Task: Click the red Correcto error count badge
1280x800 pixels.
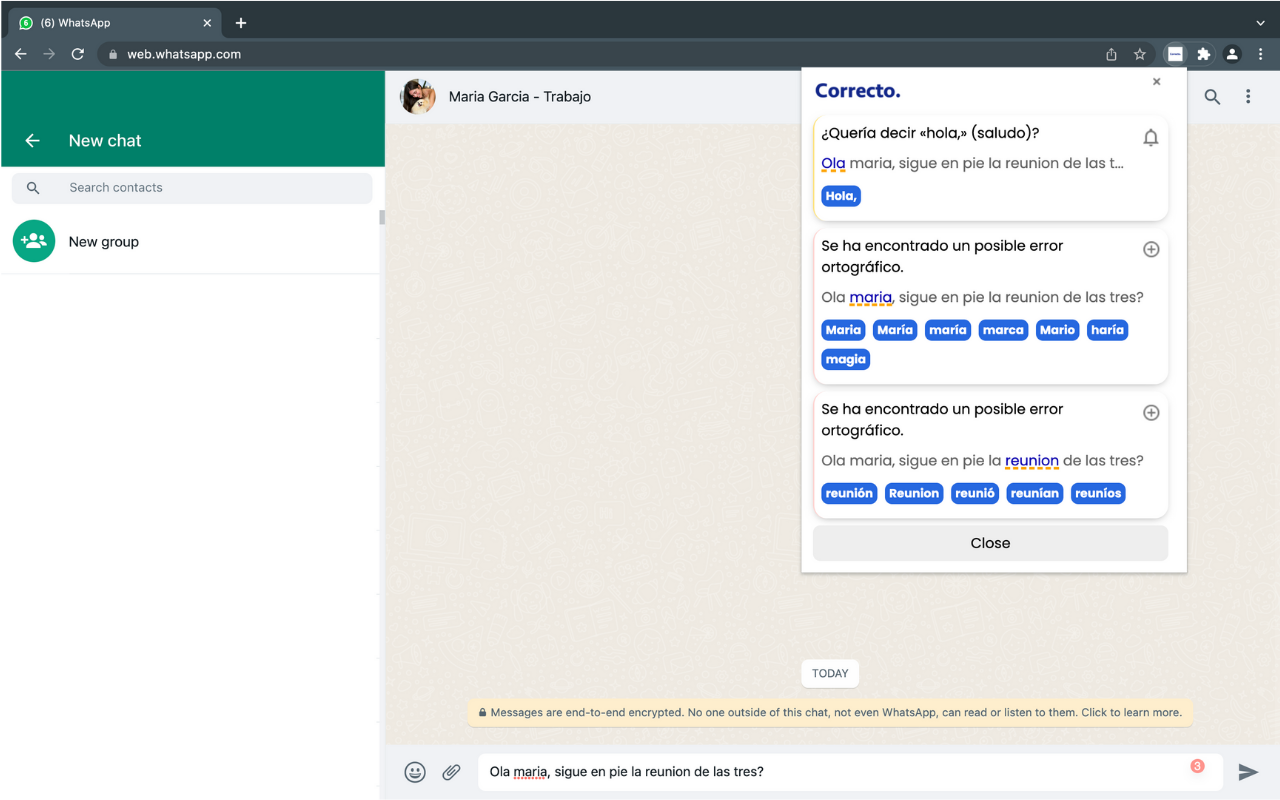Action: (x=1197, y=766)
